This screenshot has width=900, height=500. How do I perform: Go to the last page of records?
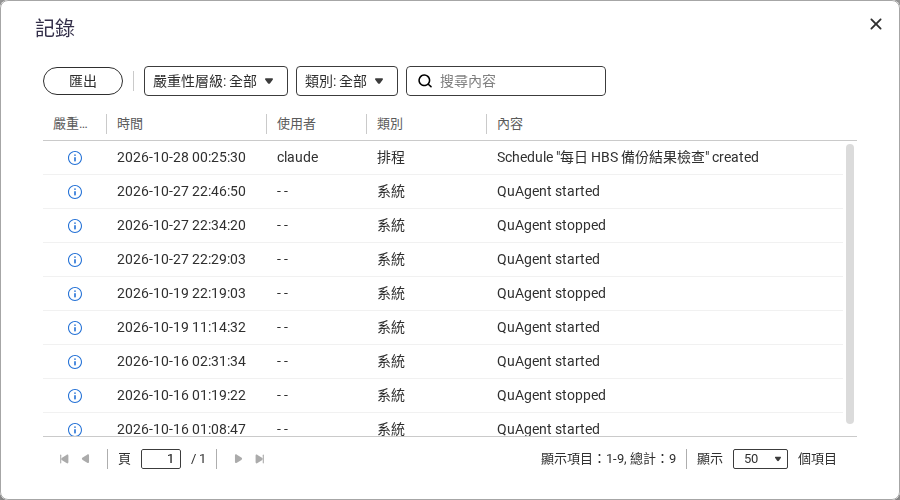(259, 459)
